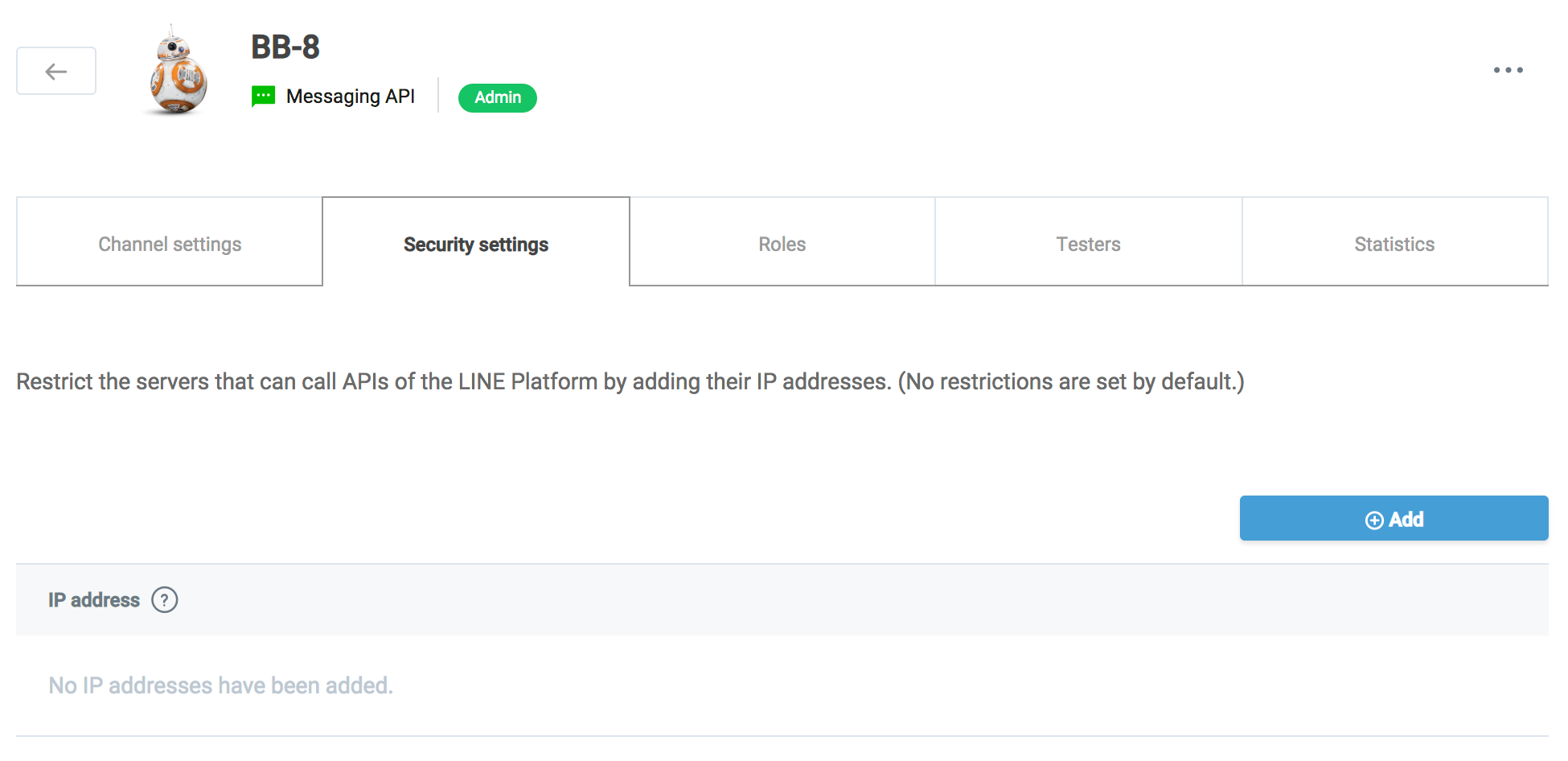Click the 'Restrict the servers' description text

click(630, 381)
